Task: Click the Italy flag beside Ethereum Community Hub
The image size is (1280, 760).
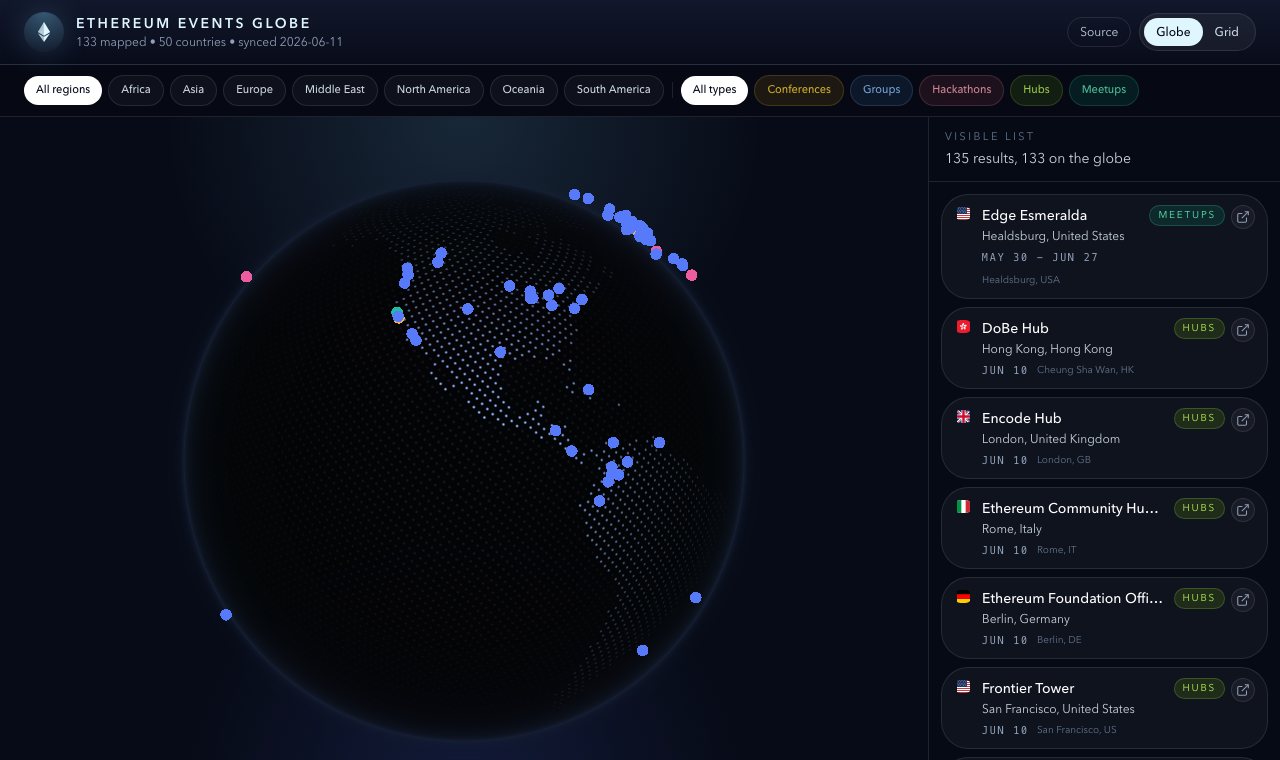Action: click(963, 507)
